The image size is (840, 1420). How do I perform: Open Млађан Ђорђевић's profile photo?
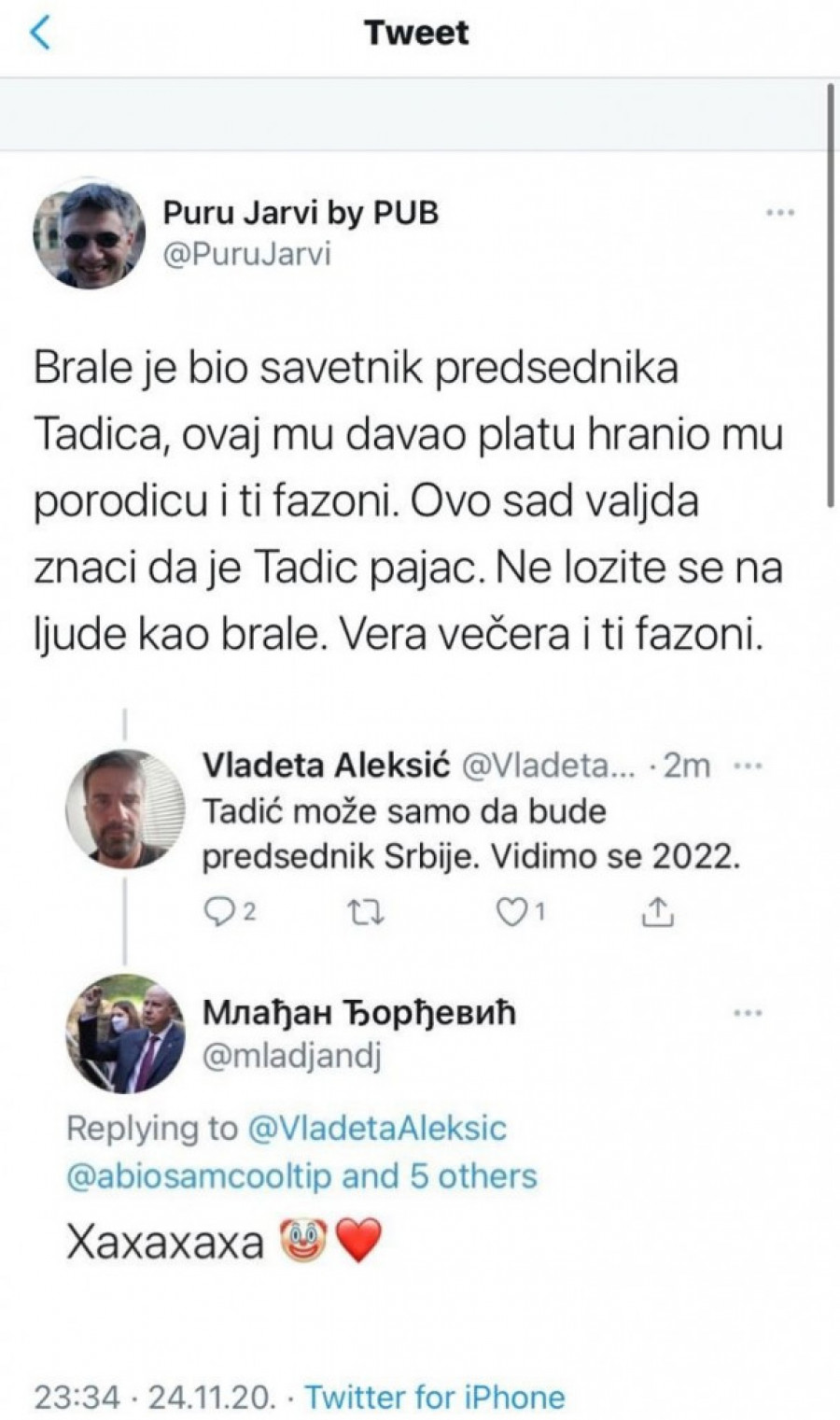[x=125, y=1034]
